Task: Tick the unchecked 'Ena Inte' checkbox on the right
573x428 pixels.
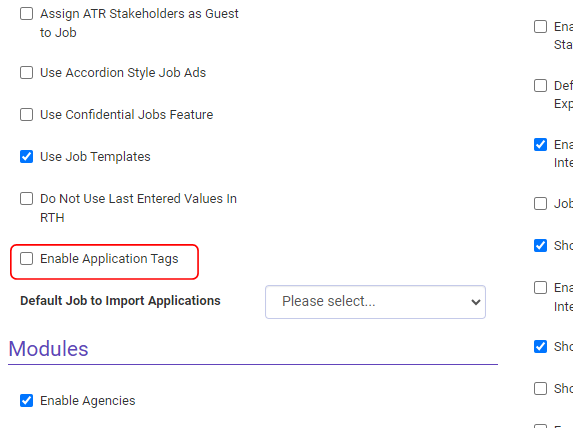Action: (540, 288)
